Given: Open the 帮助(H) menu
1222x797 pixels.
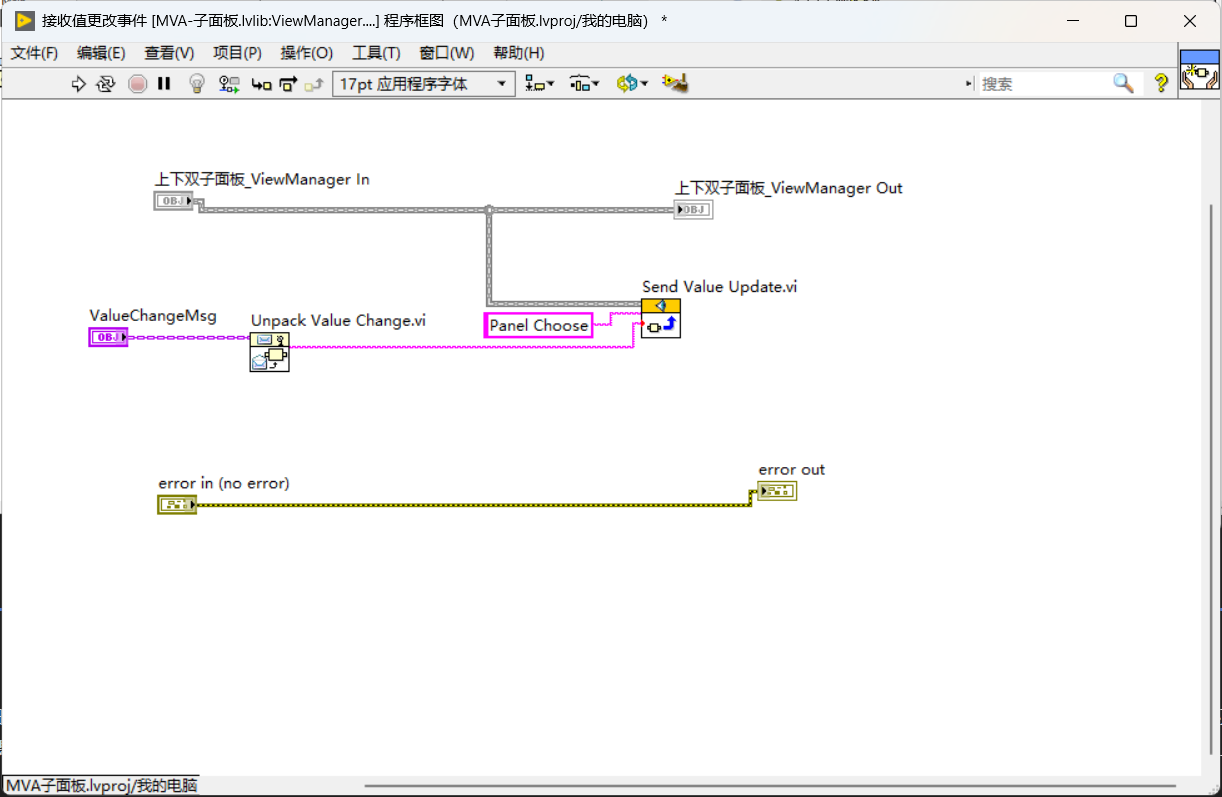Looking at the screenshot, I should click(x=518, y=53).
